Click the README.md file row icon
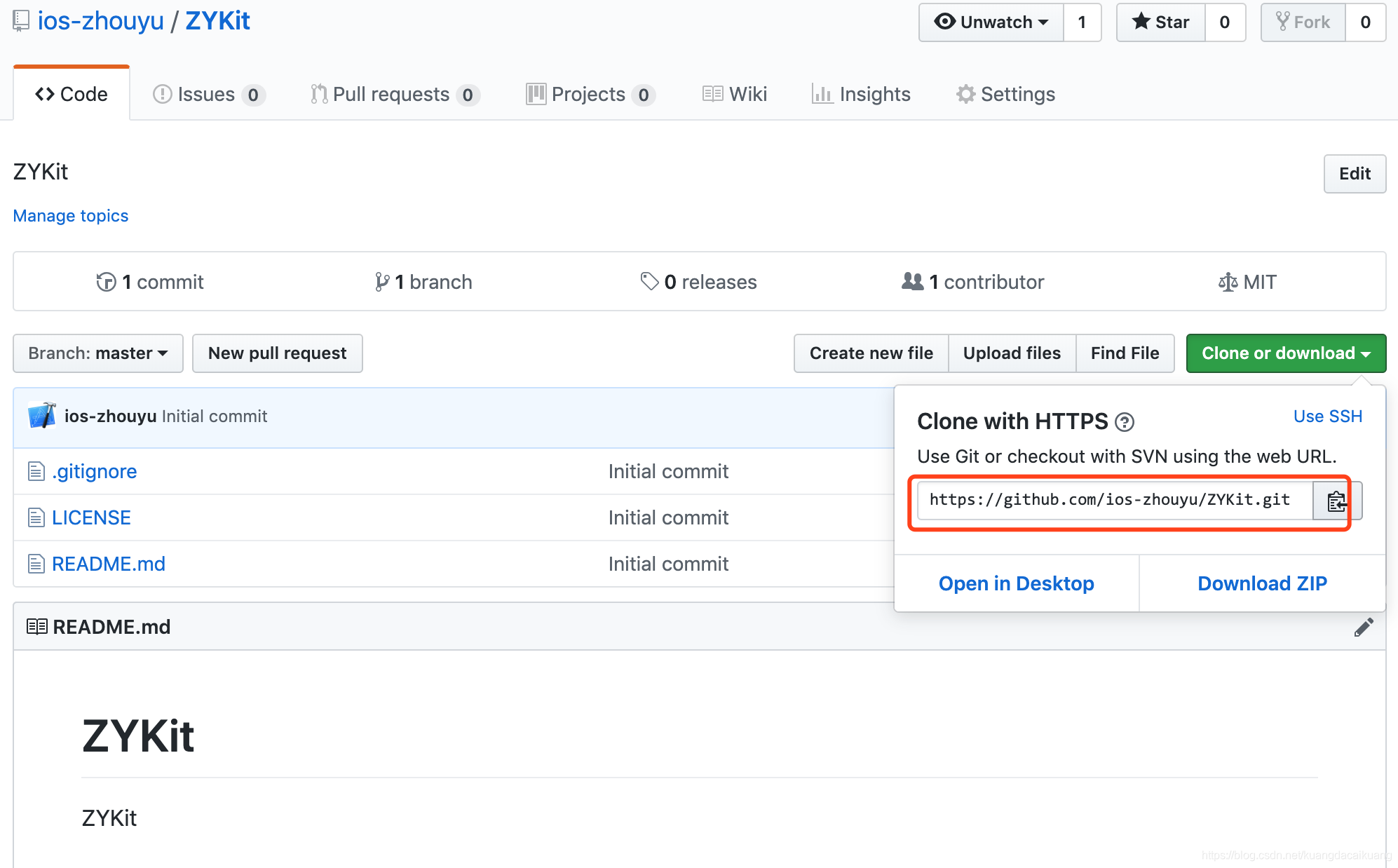The width and height of the screenshot is (1398, 868). click(x=36, y=564)
